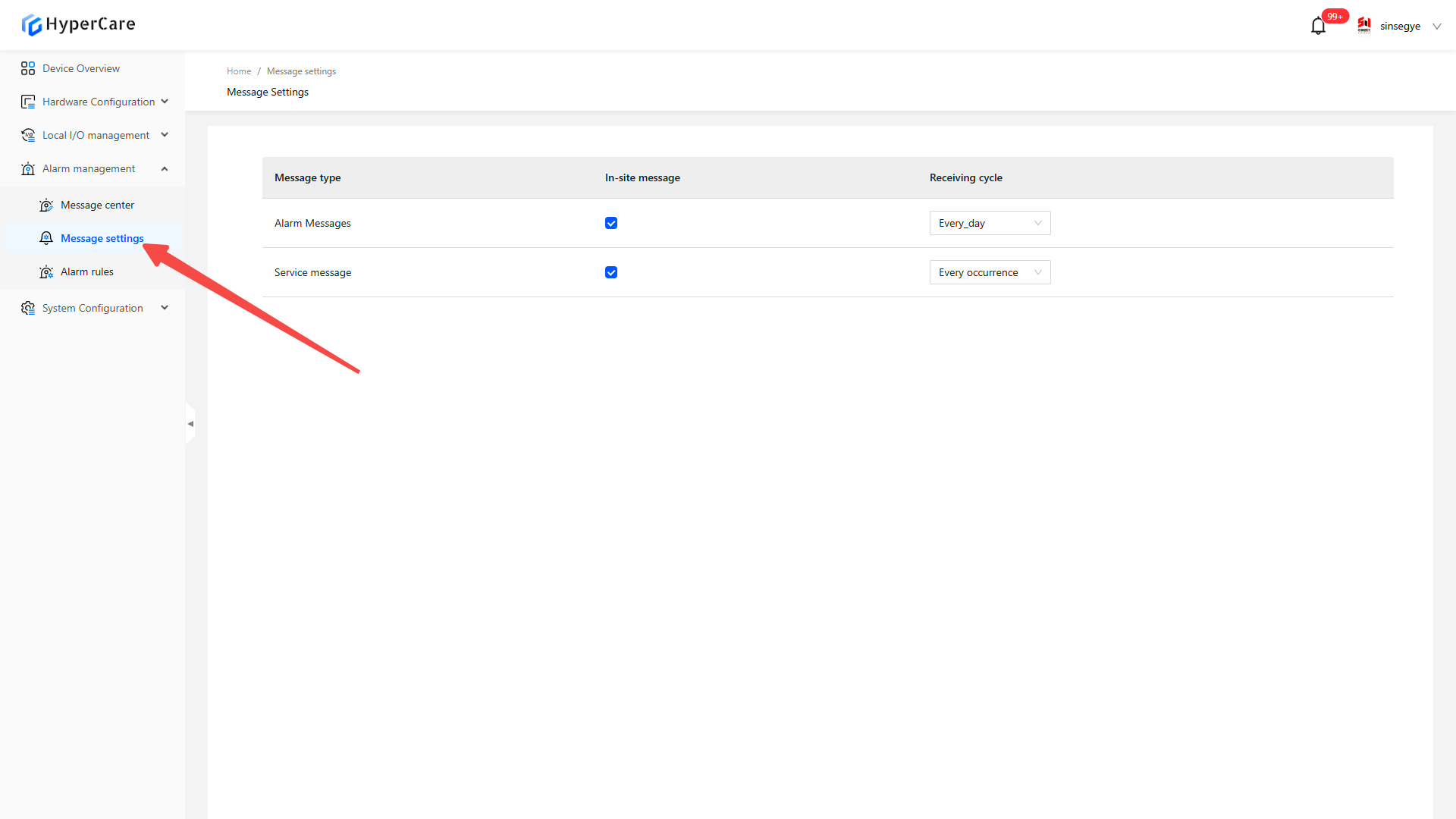Open the Every occurrence receiving cycle dropdown
1456x819 pixels.
coord(990,272)
